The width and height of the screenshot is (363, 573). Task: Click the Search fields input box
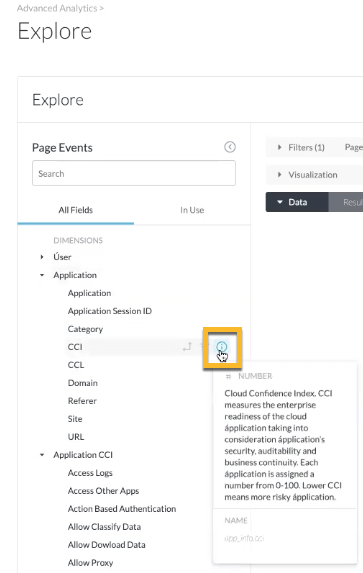(134, 173)
